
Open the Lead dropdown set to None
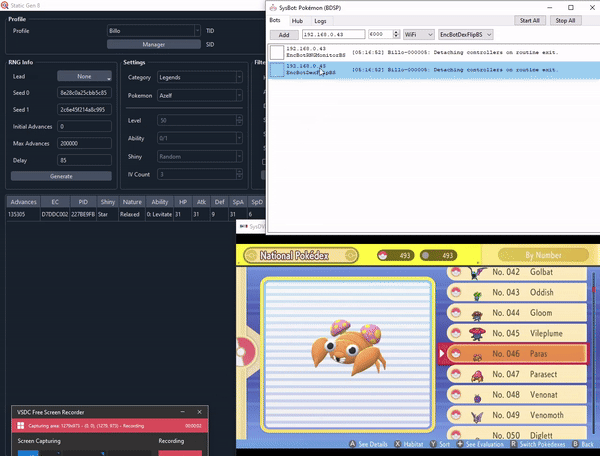pos(84,76)
